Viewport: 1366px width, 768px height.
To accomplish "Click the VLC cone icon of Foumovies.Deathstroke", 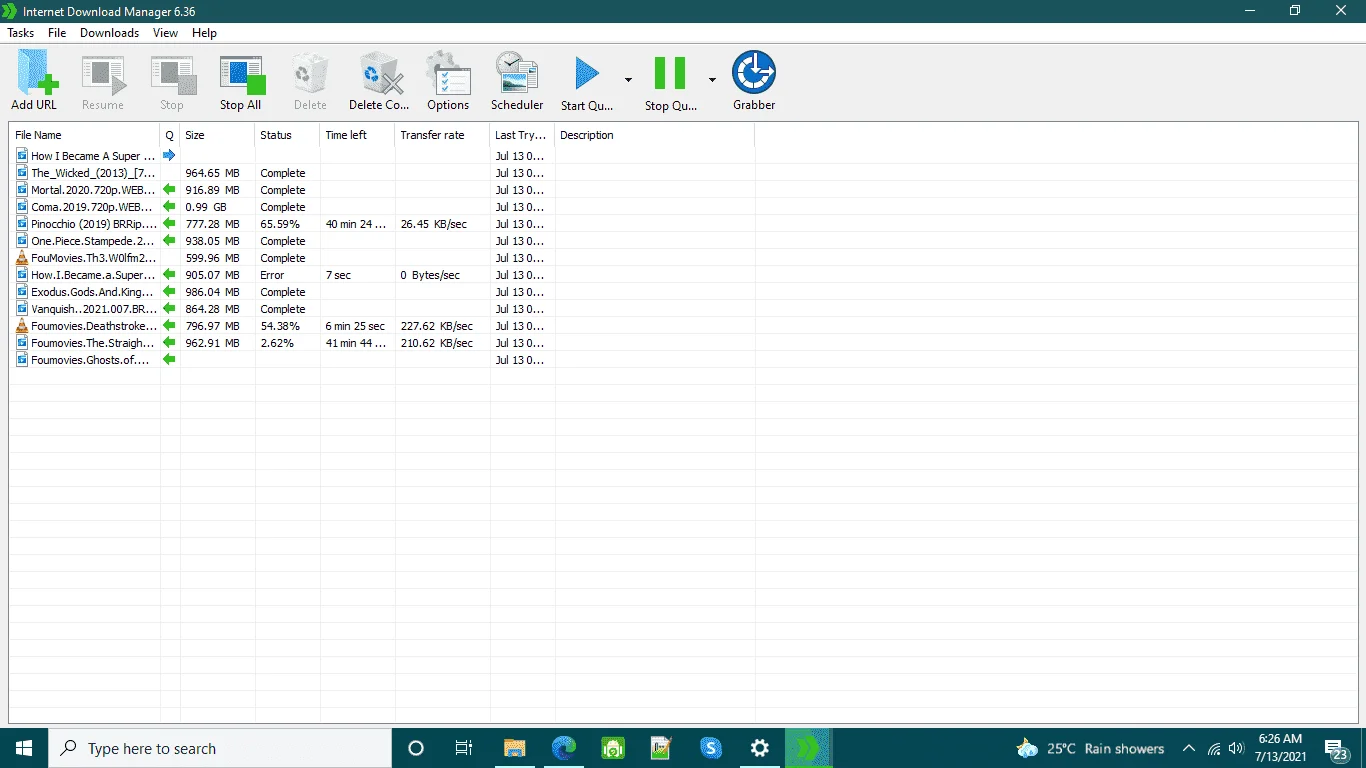I will [22, 326].
